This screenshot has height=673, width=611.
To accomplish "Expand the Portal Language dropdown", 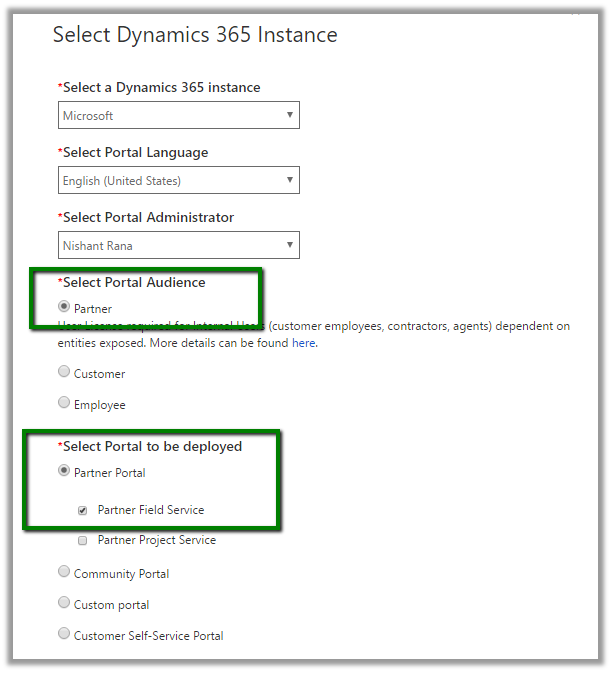I will point(178,181).
